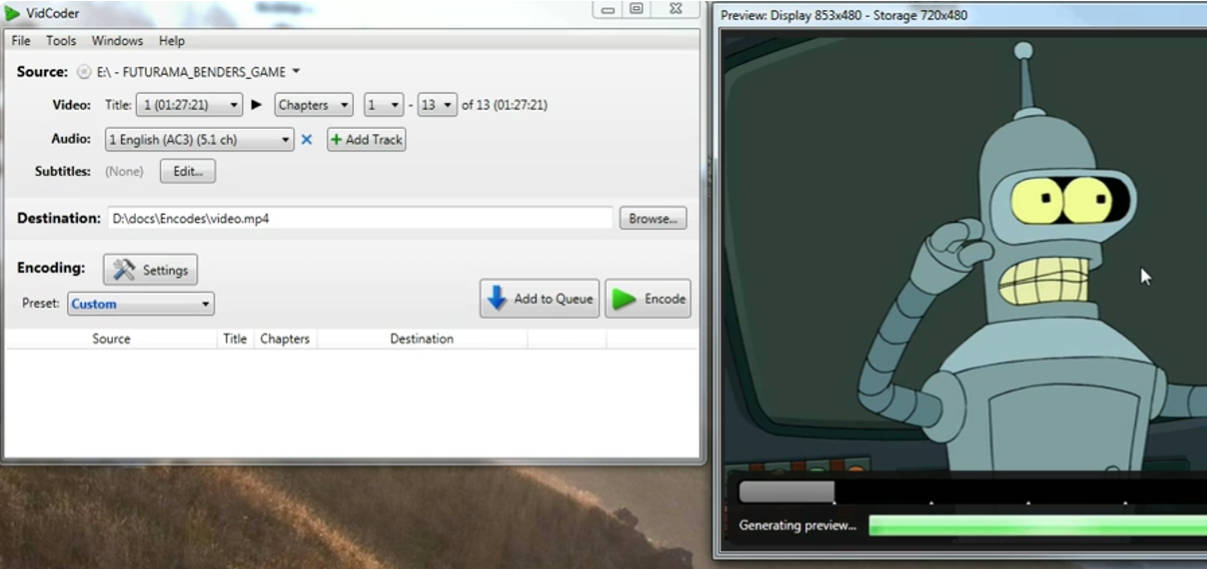This screenshot has height=569, width=1207.
Task: Click the text 'of 13 (01:27:21)'
Action: [504, 105]
